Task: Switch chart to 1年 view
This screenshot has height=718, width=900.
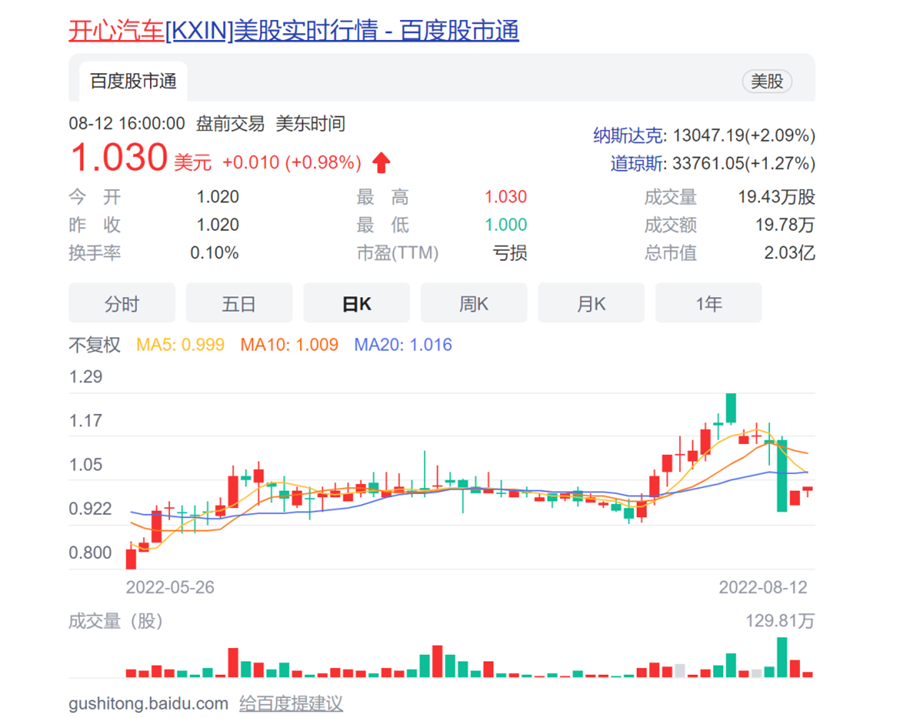Action: point(708,303)
